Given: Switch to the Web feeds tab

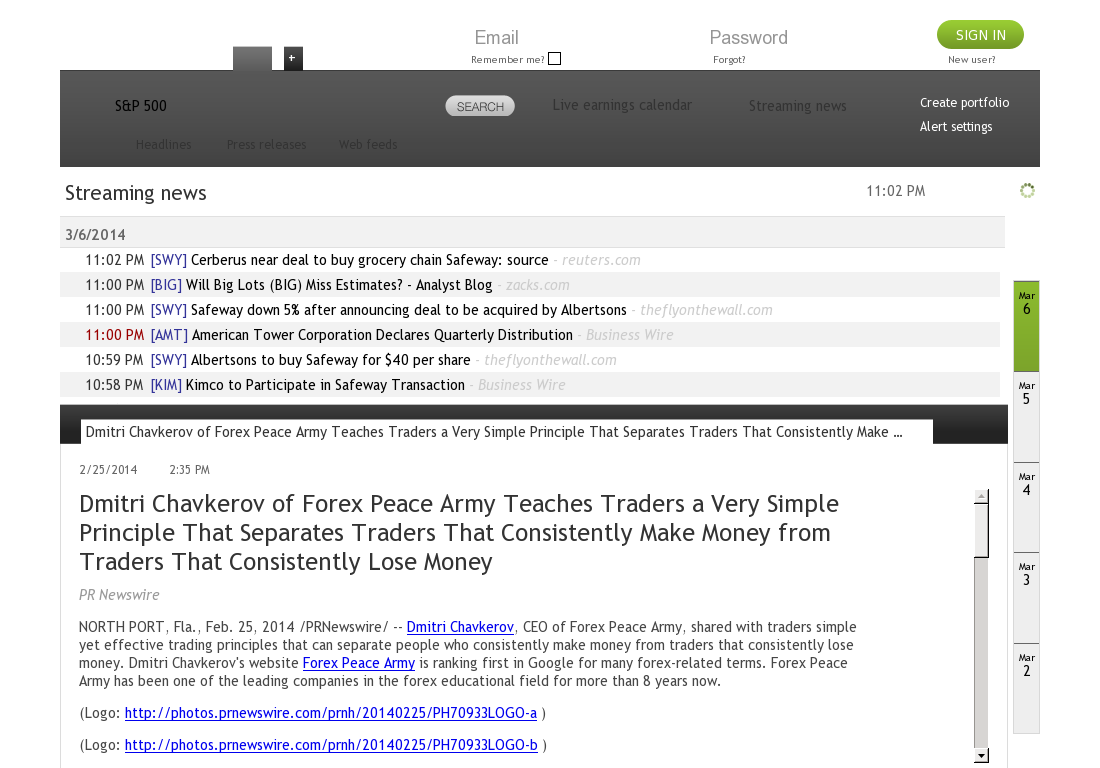Looking at the screenshot, I should pyautogui.click(x=368, y=144).
